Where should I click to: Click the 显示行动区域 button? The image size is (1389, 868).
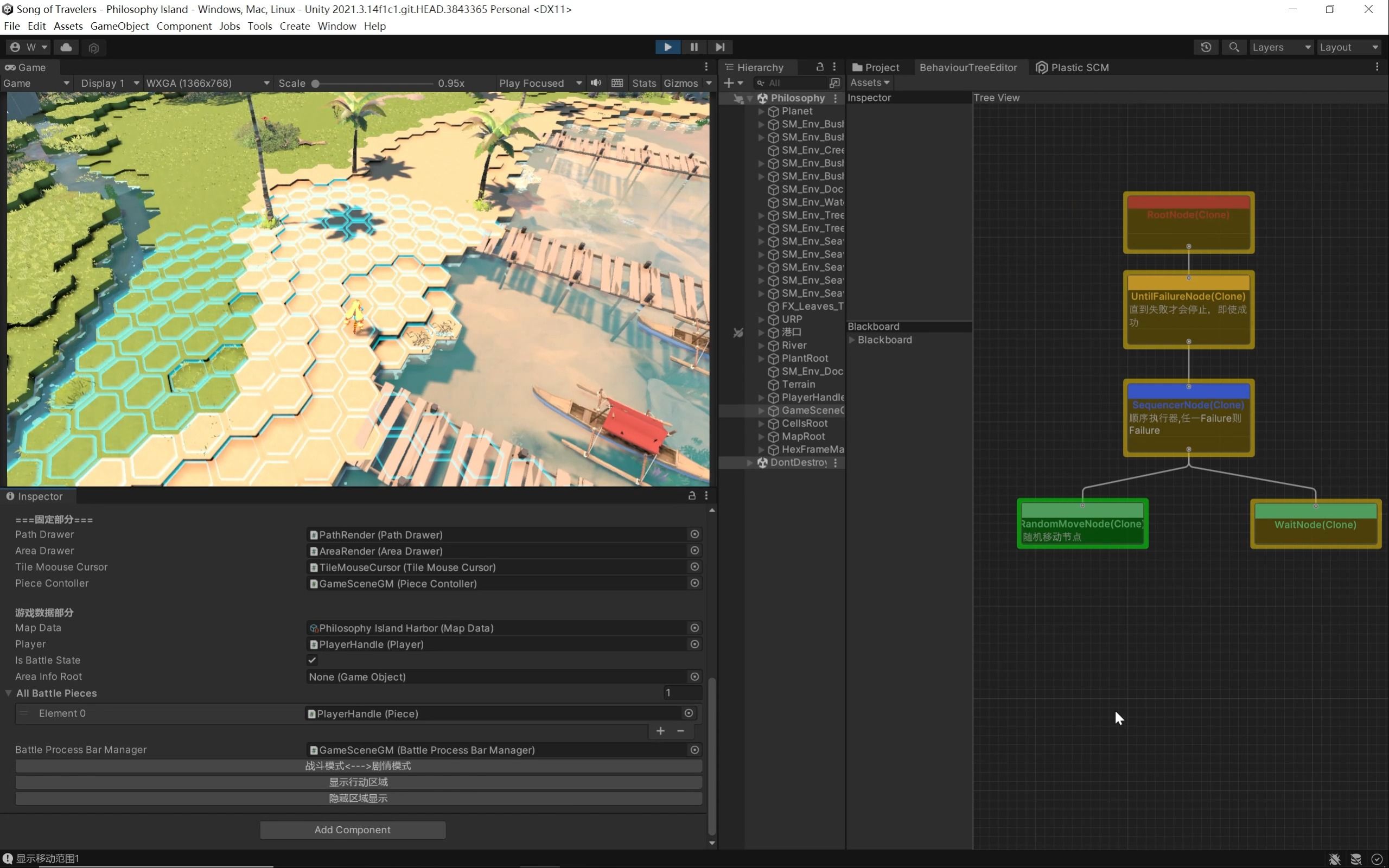coord(358,782)
